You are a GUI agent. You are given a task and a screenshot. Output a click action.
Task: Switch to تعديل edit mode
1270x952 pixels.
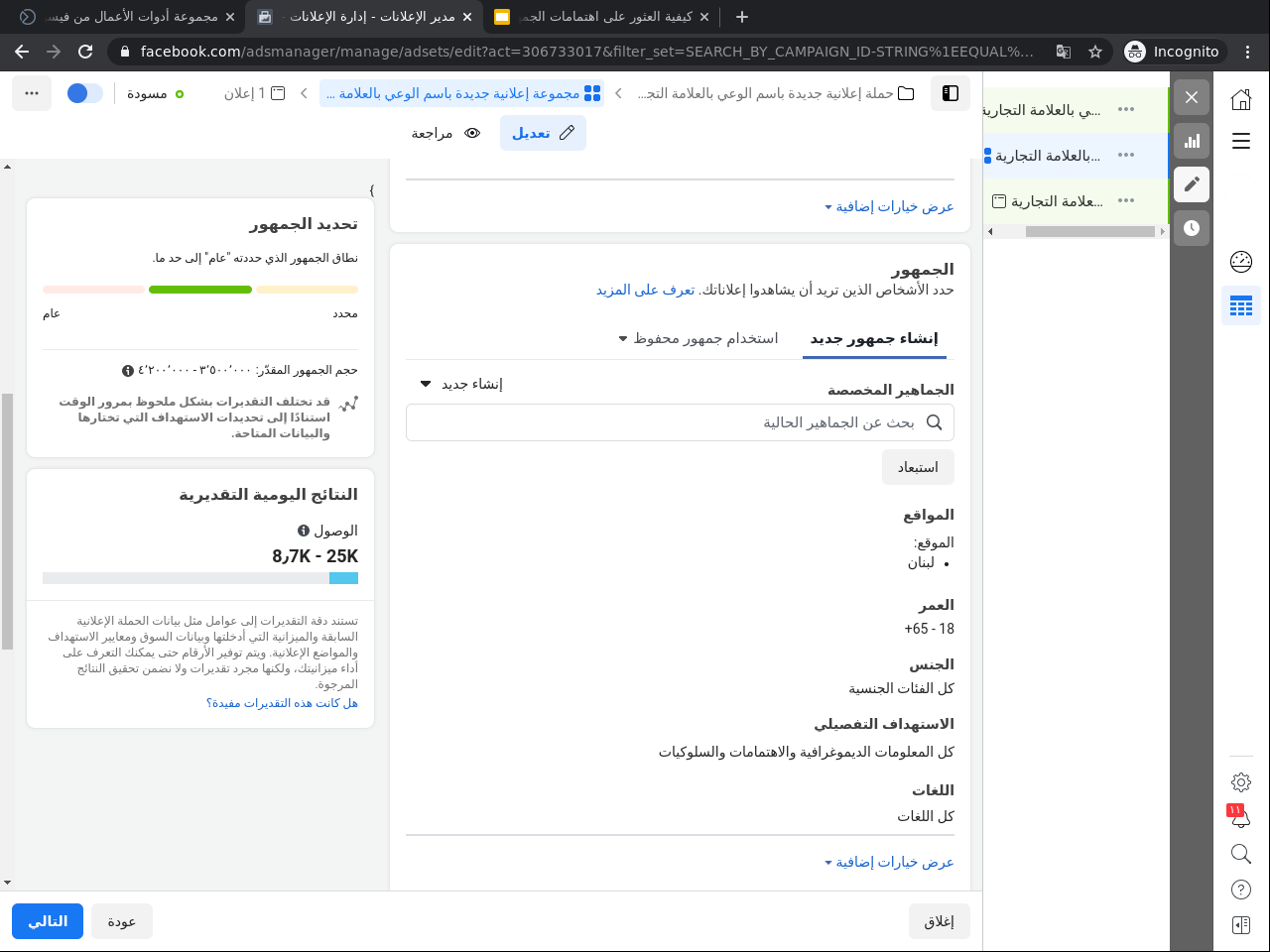click(543, 133)
